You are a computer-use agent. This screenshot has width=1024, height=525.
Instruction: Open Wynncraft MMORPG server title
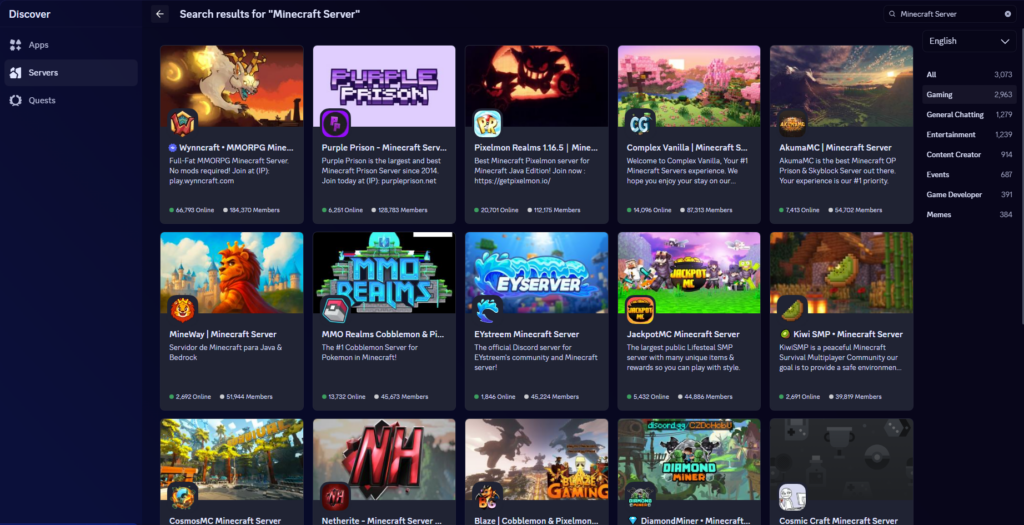click(x=236, y=148)
